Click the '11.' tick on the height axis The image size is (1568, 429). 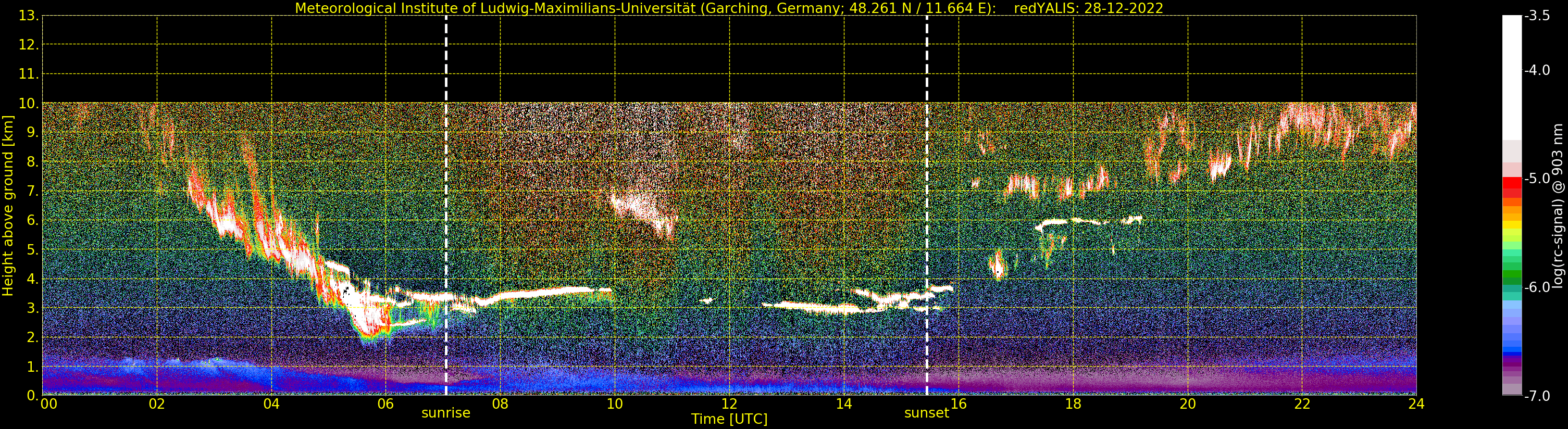point(29,74)
